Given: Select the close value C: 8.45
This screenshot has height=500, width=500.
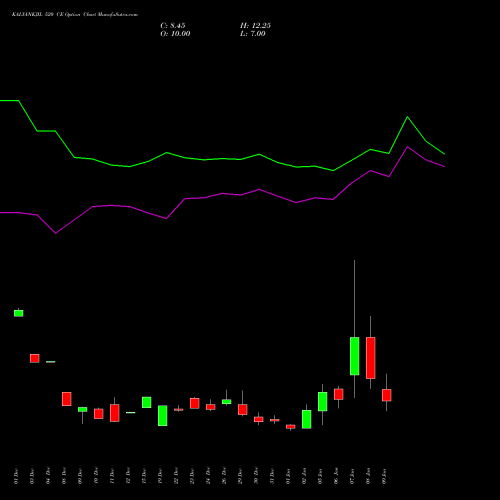Looking at the screenshot, I should tap(173, 26).
